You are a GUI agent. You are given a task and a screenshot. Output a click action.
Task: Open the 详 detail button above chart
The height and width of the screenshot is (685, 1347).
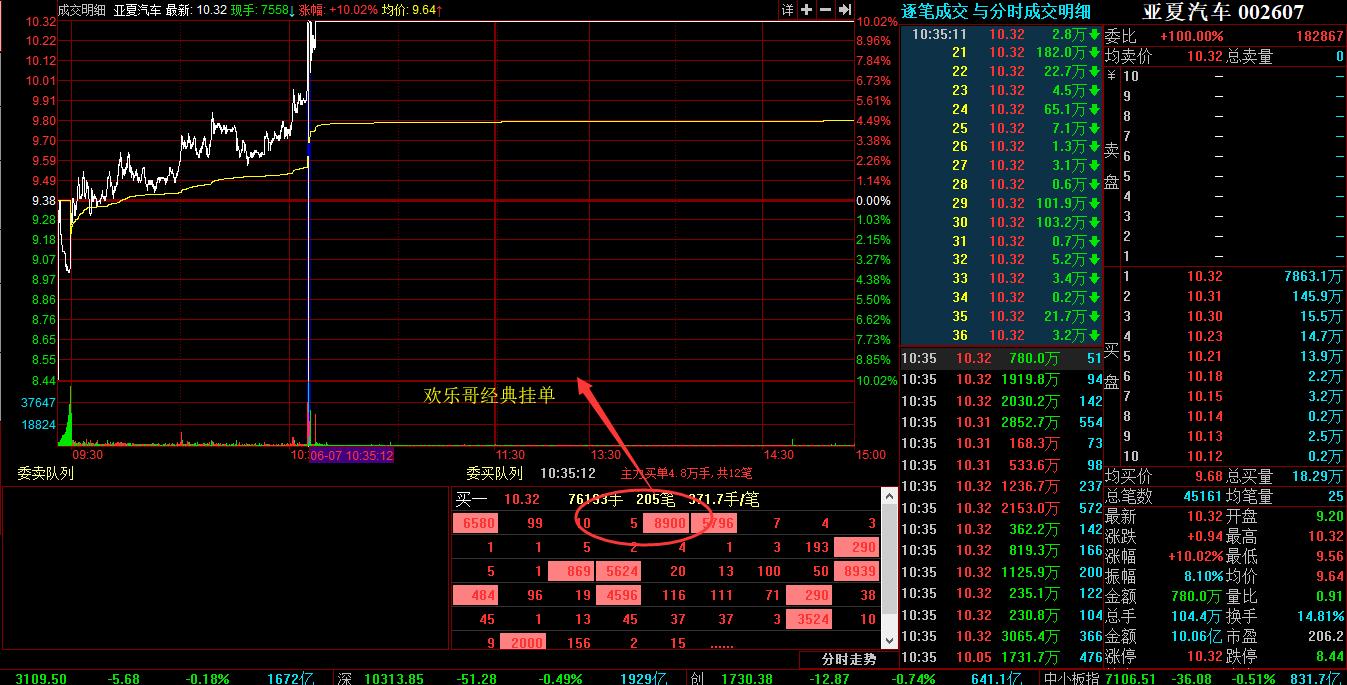pos(787,10)
